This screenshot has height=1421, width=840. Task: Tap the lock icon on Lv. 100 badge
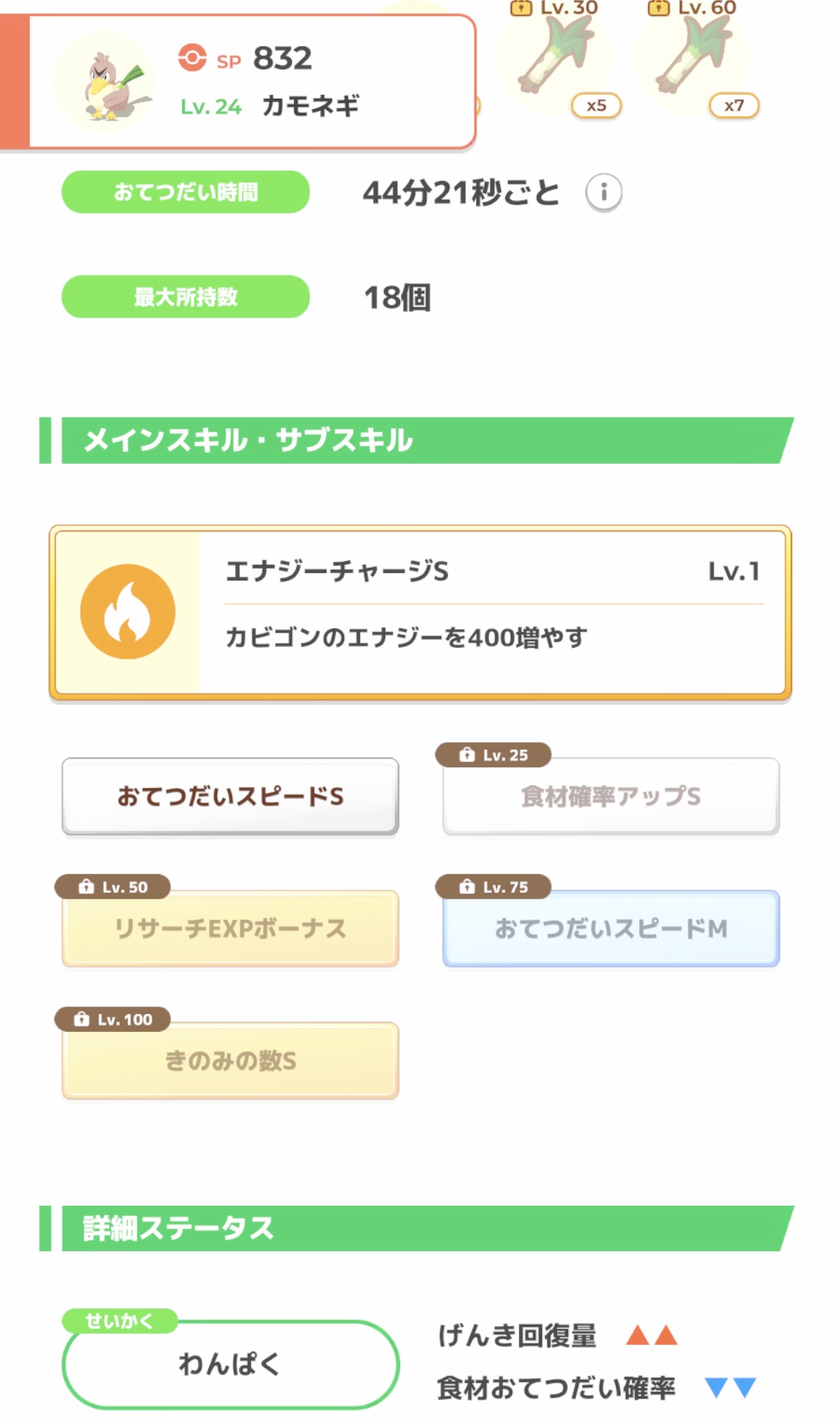[x=81, y=1019]
